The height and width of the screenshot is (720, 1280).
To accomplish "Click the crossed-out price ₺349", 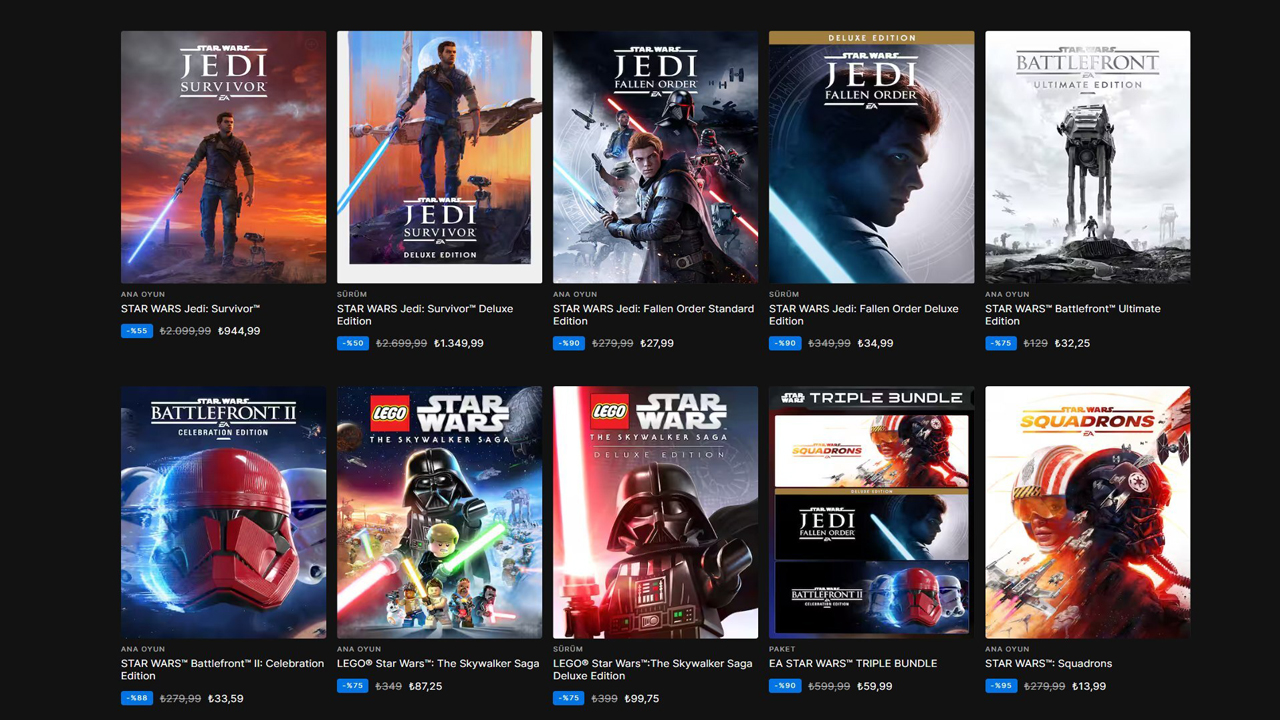I will point(389,686).
